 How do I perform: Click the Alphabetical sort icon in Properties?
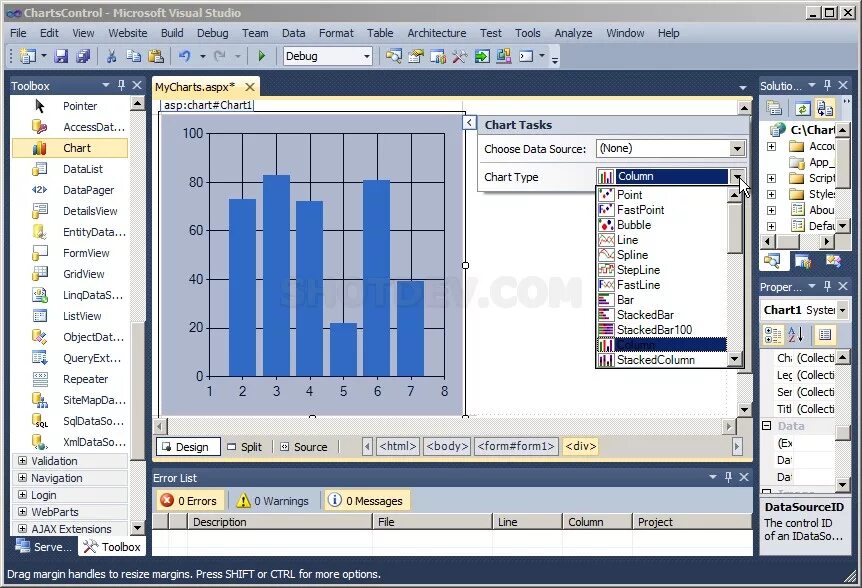796,335
